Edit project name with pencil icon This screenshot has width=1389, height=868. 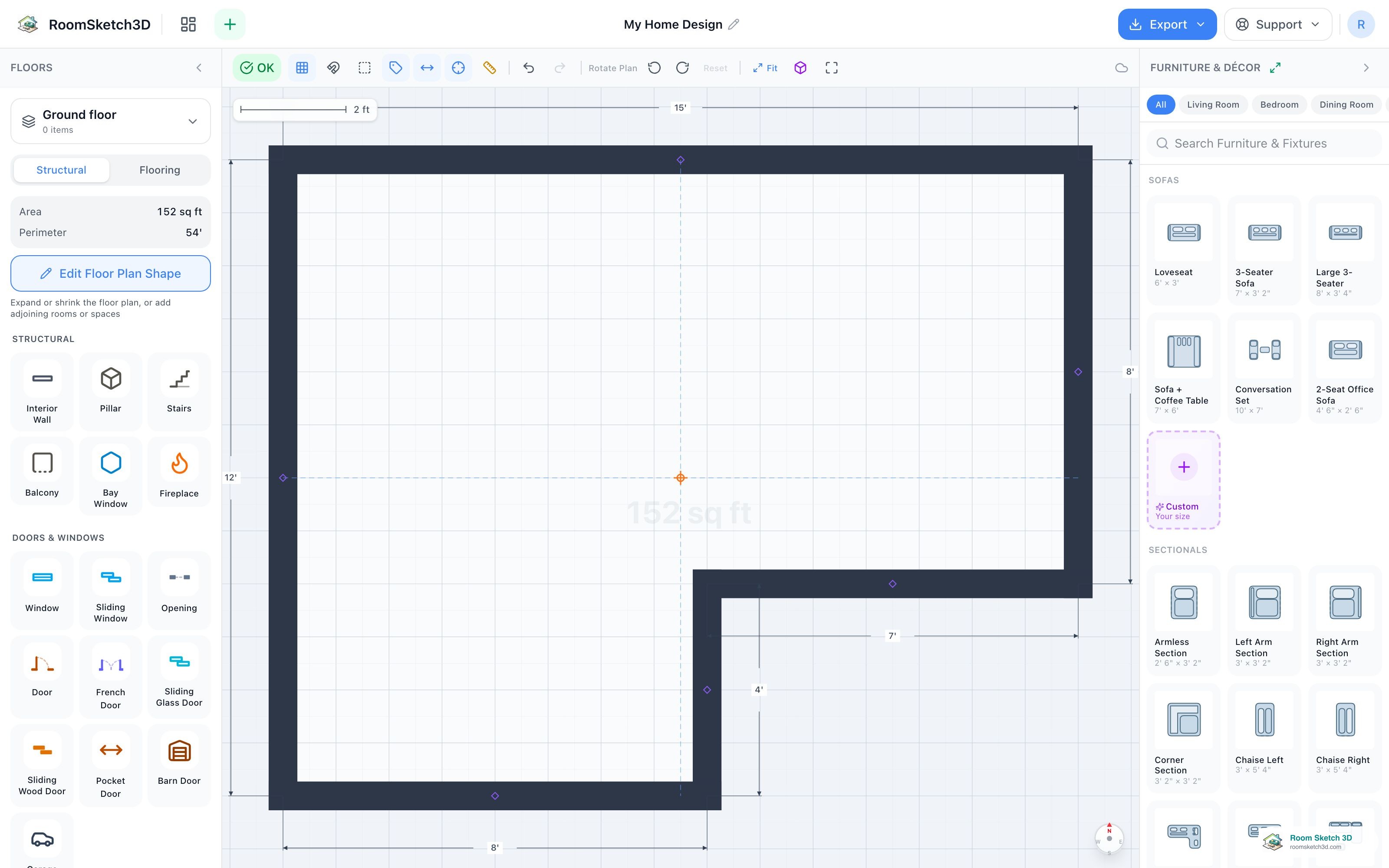[x=734, y=24]
